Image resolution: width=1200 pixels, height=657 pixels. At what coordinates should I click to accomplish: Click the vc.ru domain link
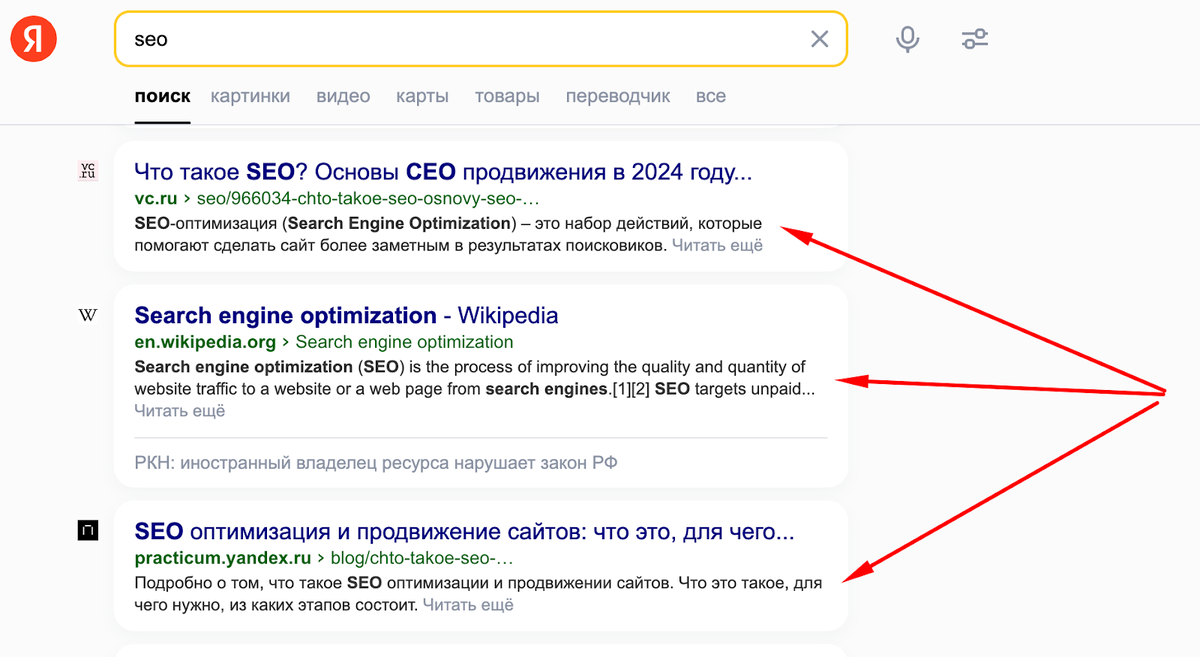pos(156,198)
